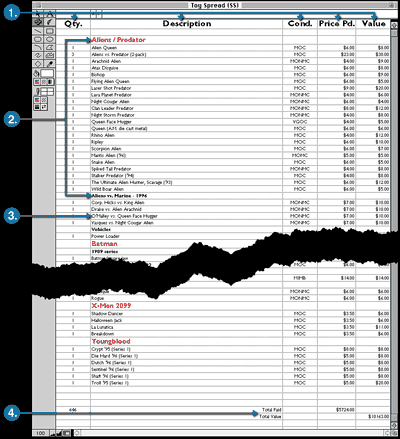Select the Arachnid Alien cell

187,61
